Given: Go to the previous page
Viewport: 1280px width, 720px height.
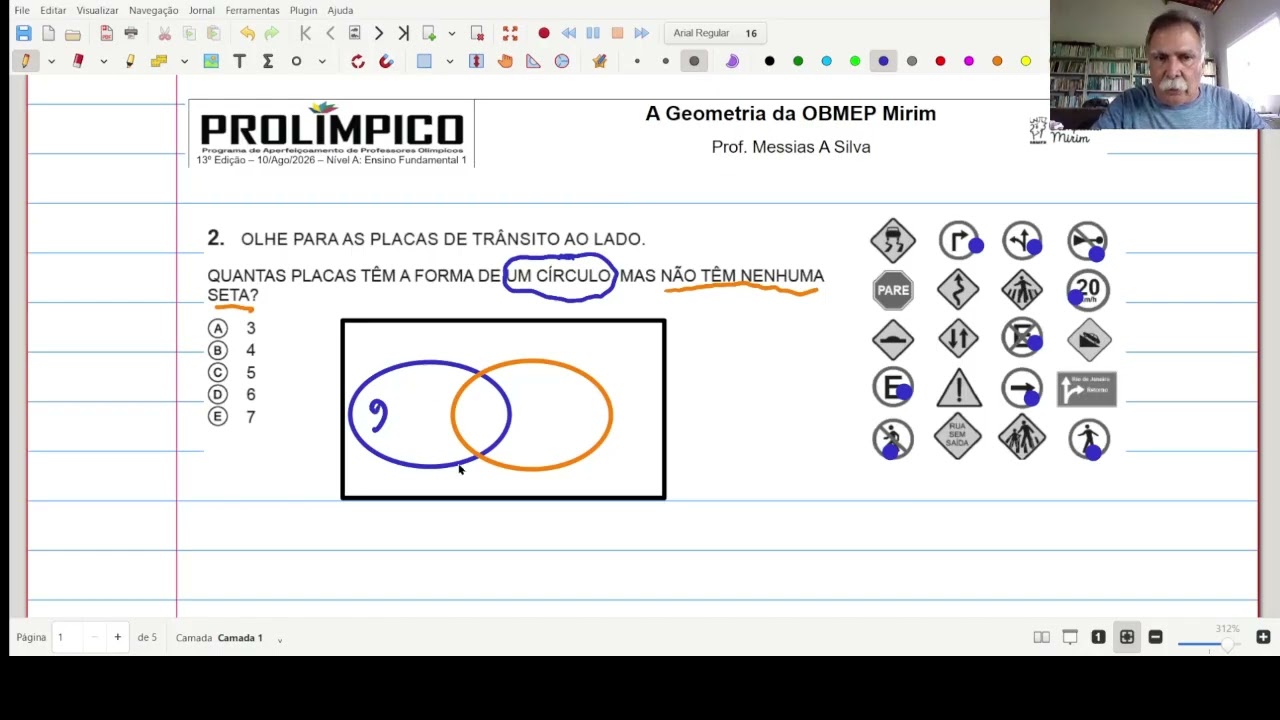Looking at the screenshot, I should pyautogui.click(x=330, y=33).
